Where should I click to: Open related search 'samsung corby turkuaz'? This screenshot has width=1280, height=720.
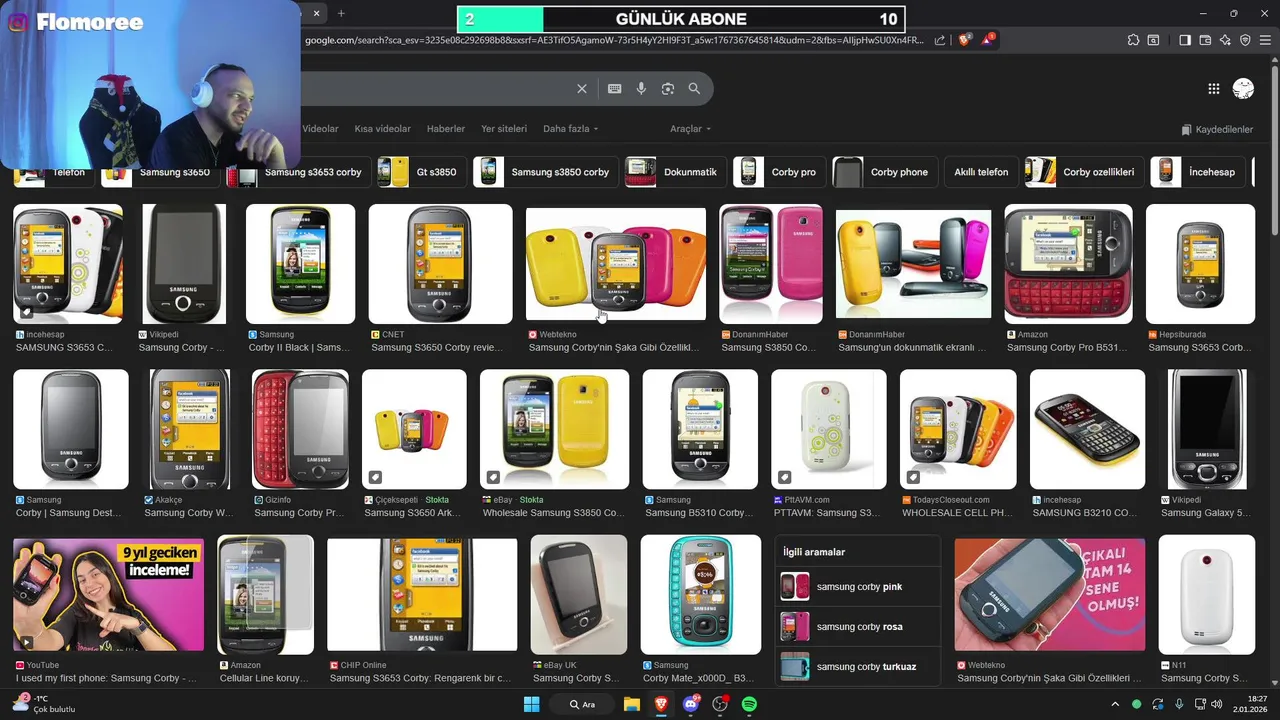point(858,667)
